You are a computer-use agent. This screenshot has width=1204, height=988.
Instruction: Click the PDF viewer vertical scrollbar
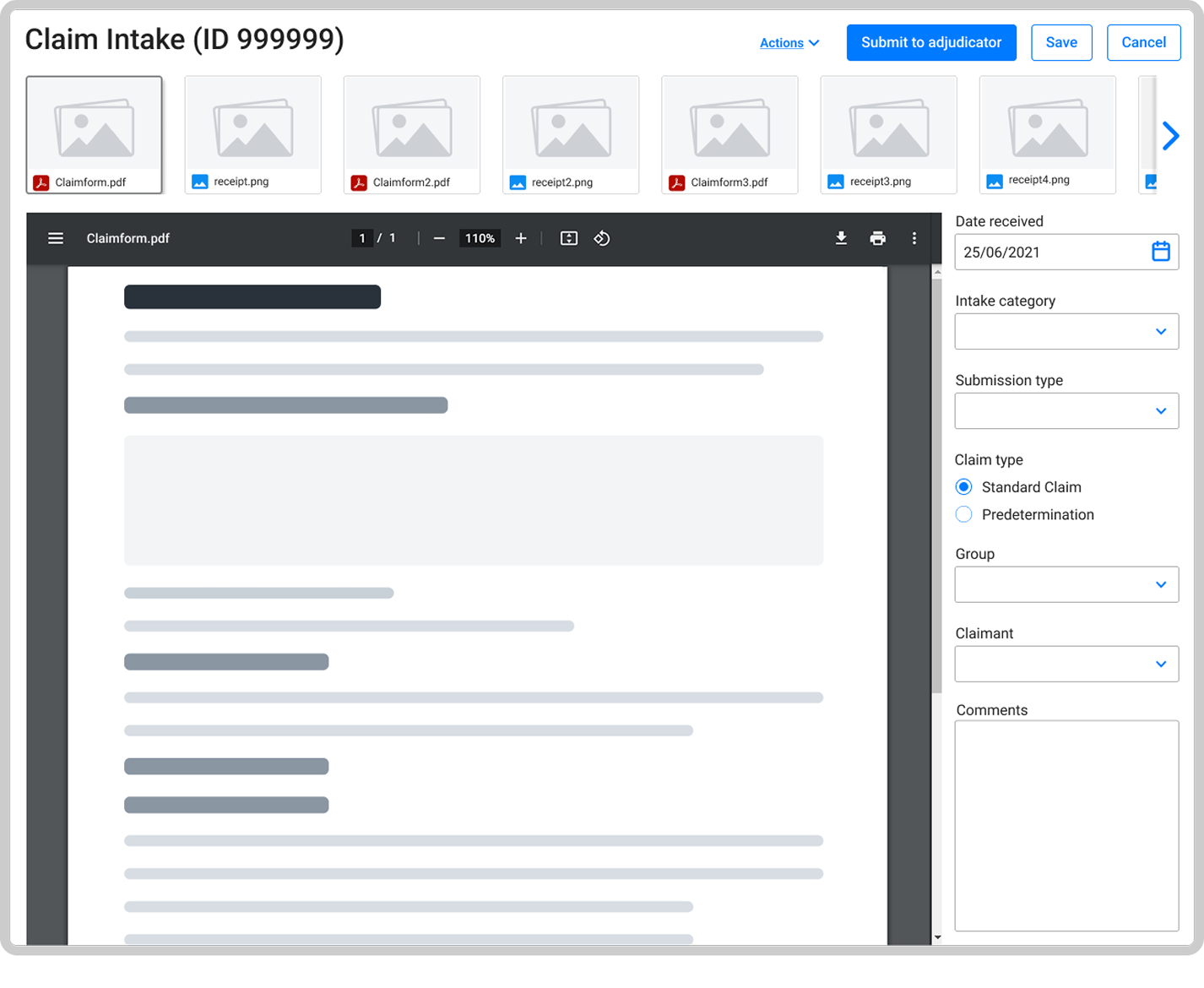pos(936,486)
